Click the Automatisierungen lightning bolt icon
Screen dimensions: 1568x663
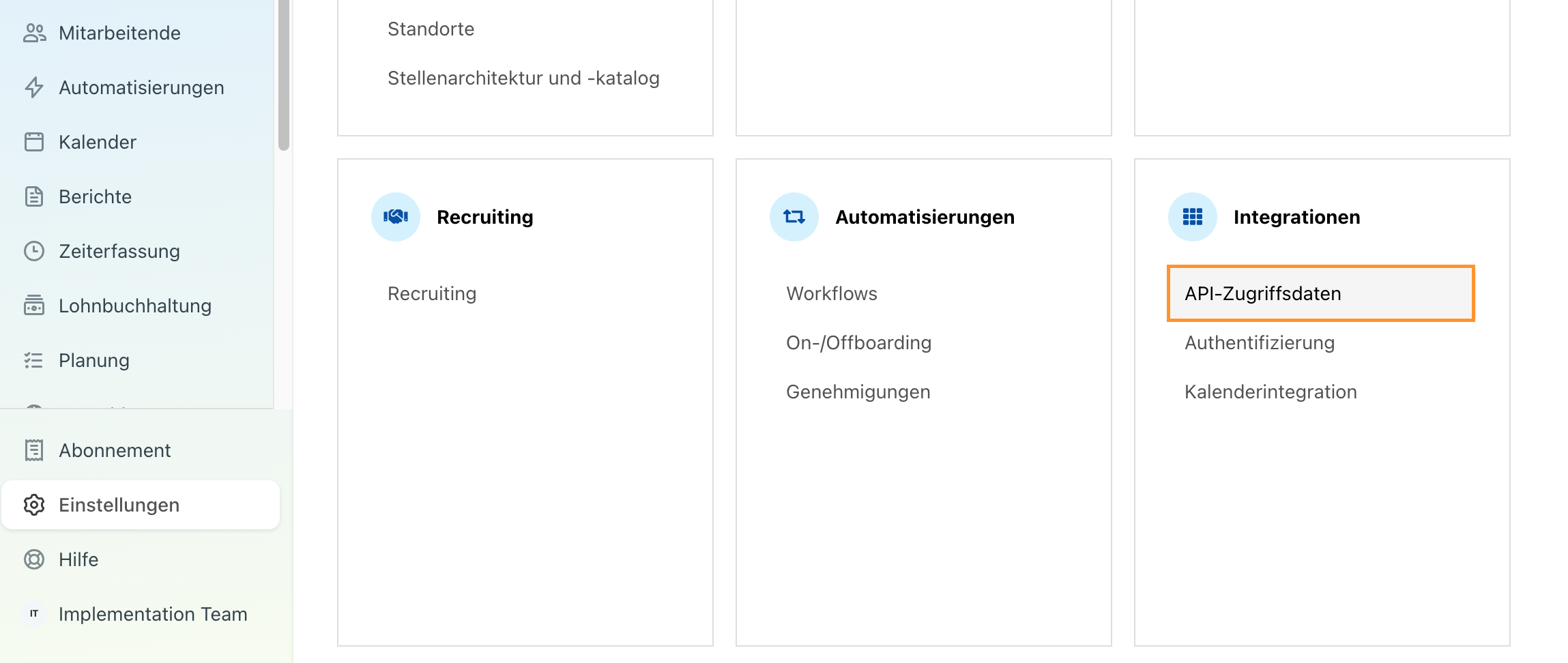34,87
